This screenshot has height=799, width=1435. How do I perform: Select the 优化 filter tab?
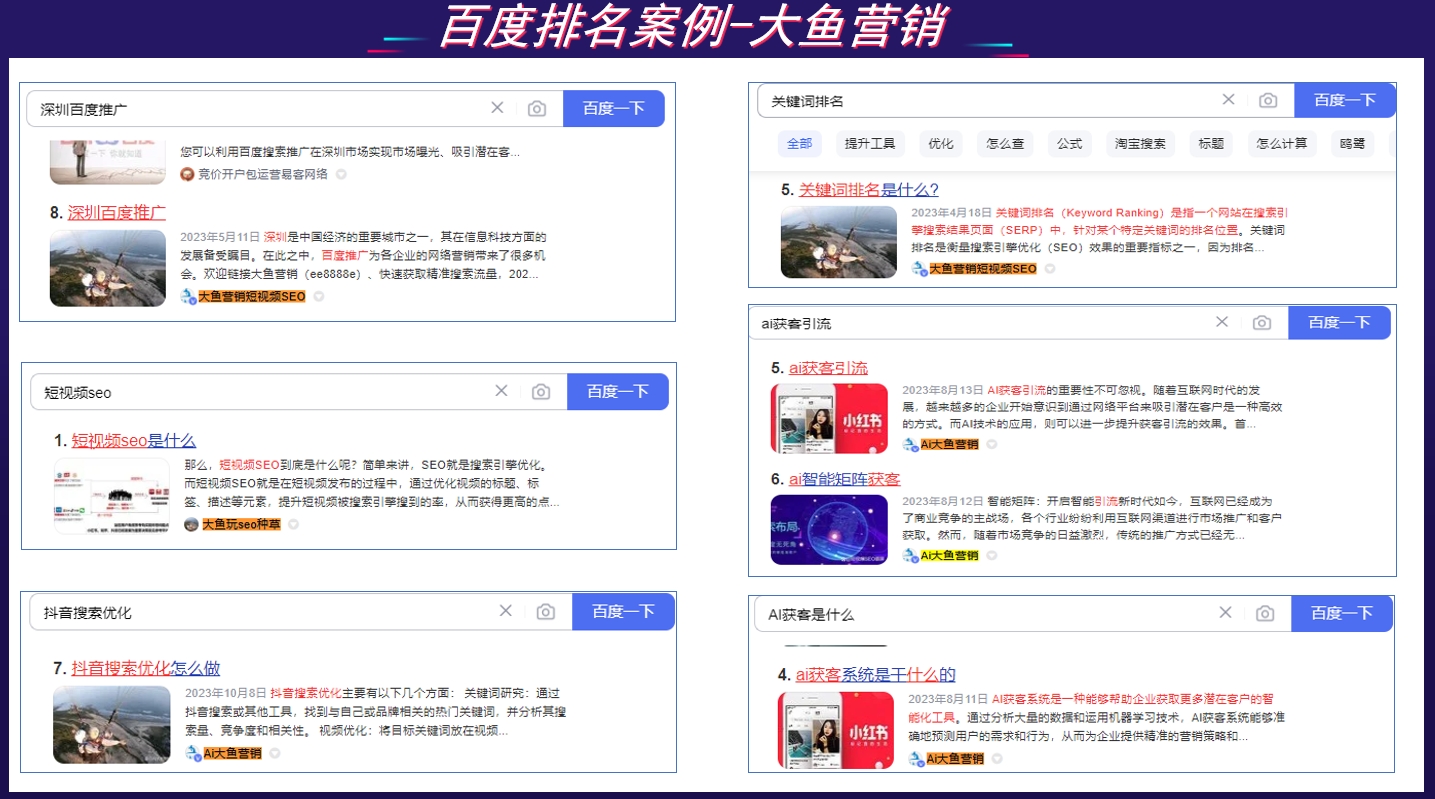[x=941, y=144]
